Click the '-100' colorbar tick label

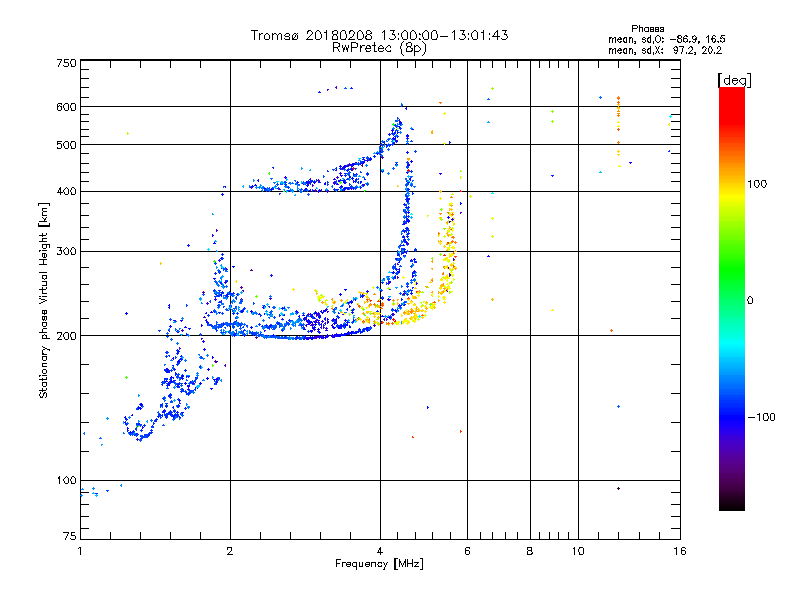pyautogui.click(x=761, y=417)
